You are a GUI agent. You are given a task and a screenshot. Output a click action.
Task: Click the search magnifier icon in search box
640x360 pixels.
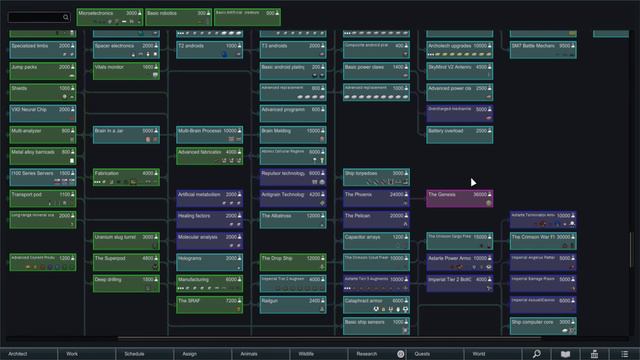pos(66,17)
